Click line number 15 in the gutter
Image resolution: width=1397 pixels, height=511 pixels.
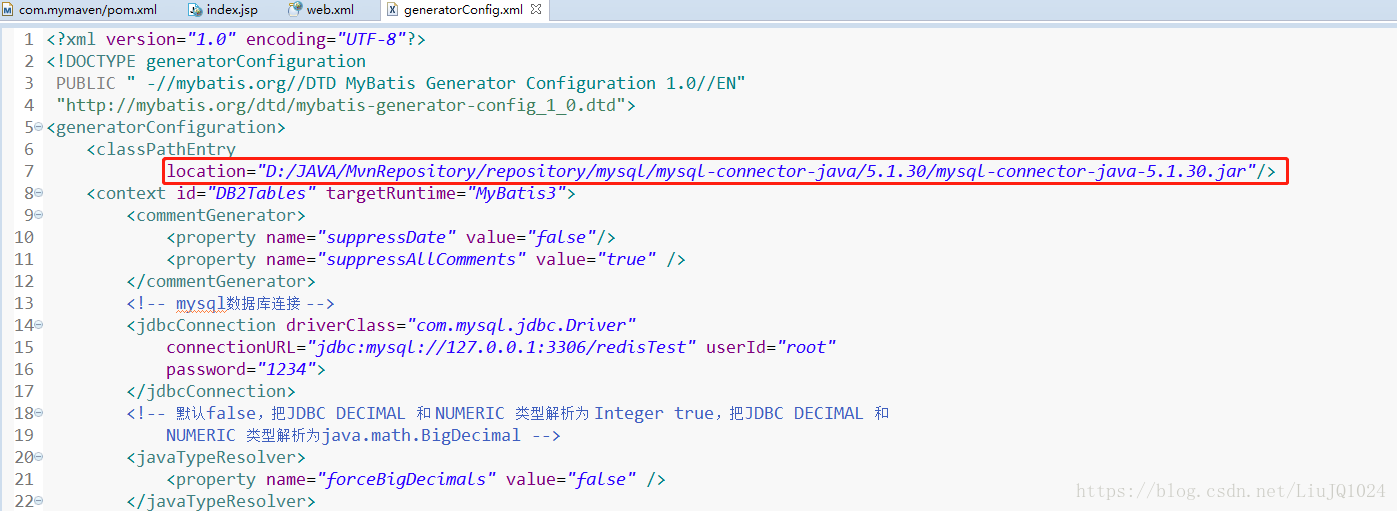click(x=23, y=347)
